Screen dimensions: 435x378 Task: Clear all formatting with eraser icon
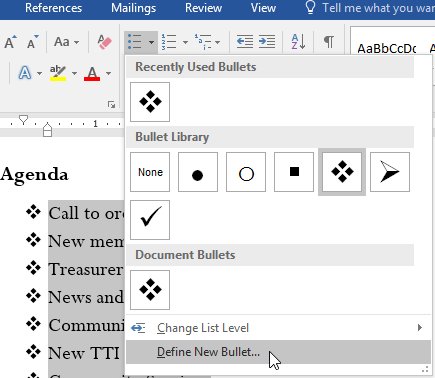click(105, 42)
